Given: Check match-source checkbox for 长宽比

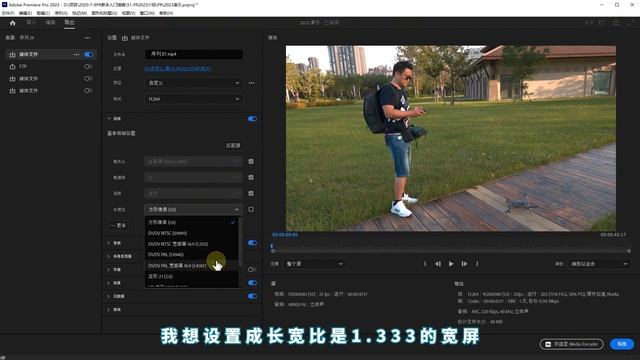Looking at the screenshot, I should [251, 209].
